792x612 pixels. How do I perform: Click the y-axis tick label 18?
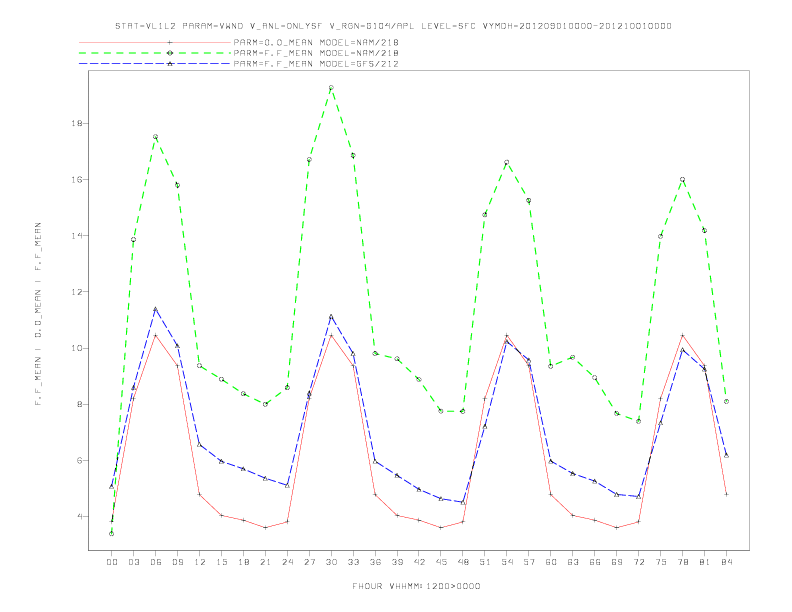[77, 123]
